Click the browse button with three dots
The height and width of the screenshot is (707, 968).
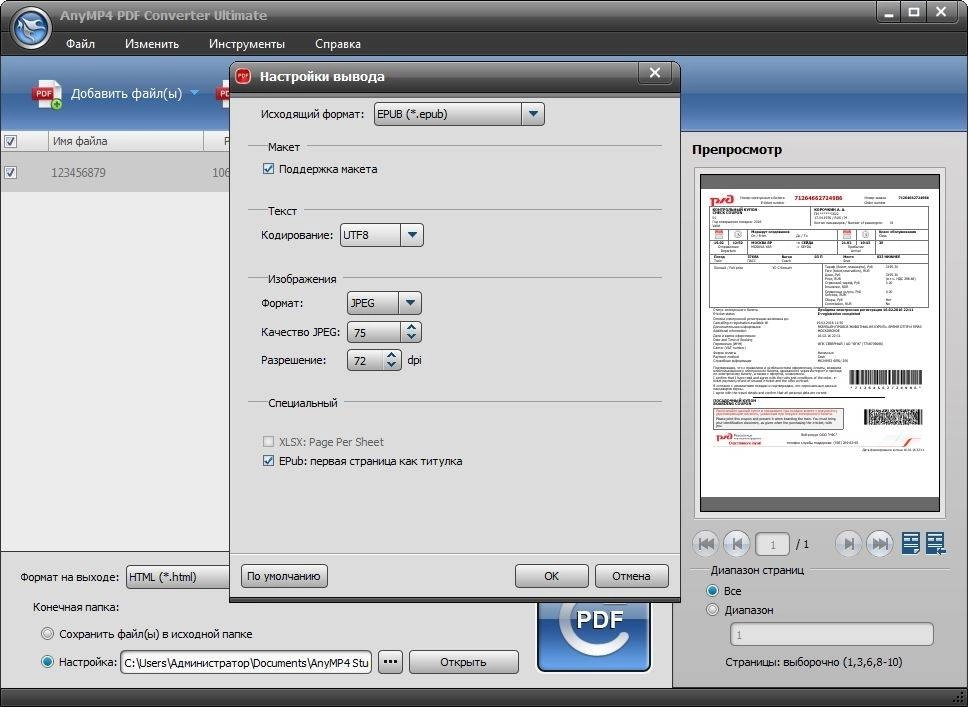coord(390,662)
